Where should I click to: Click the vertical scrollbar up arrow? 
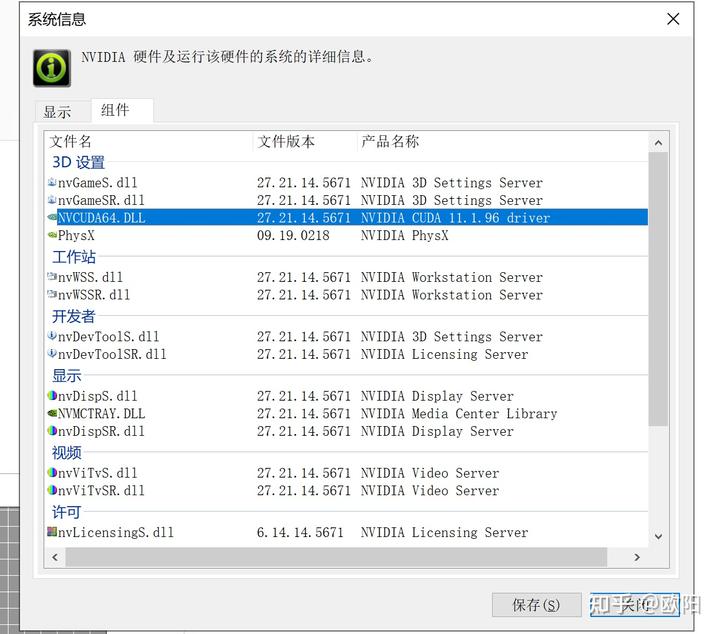coord(658,143)
